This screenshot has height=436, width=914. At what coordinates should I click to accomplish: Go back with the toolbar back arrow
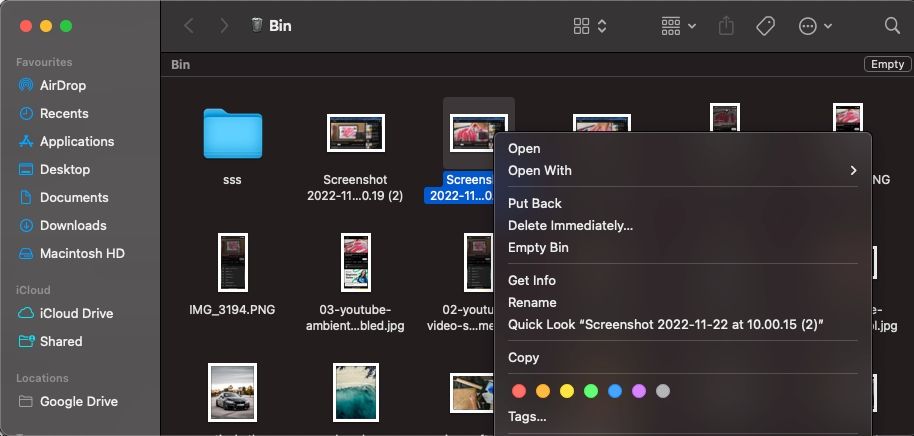189,26
